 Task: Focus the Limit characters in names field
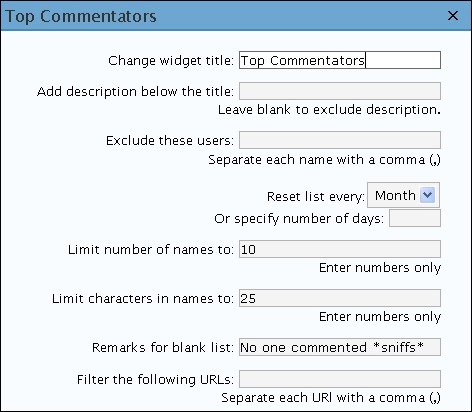pos(340,298)
